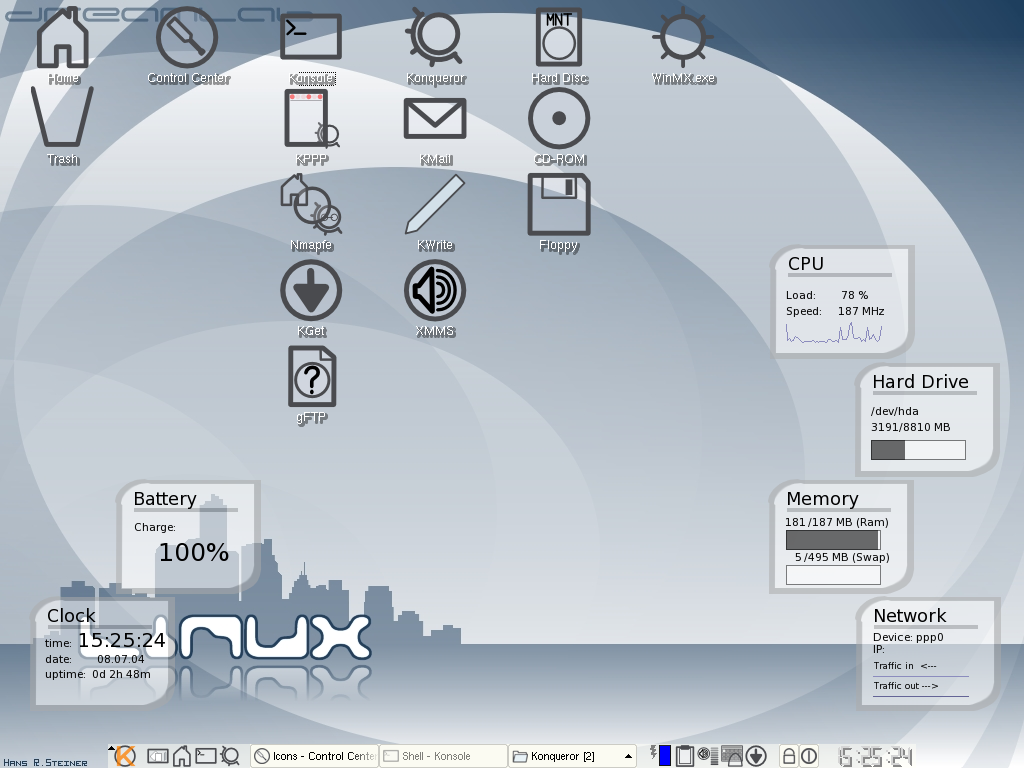Image resolution: width=1024 pixels, height=768 pixels.
Task: Click the CPU Speed 187 MHz value
Action: click(x=861, y=312)
